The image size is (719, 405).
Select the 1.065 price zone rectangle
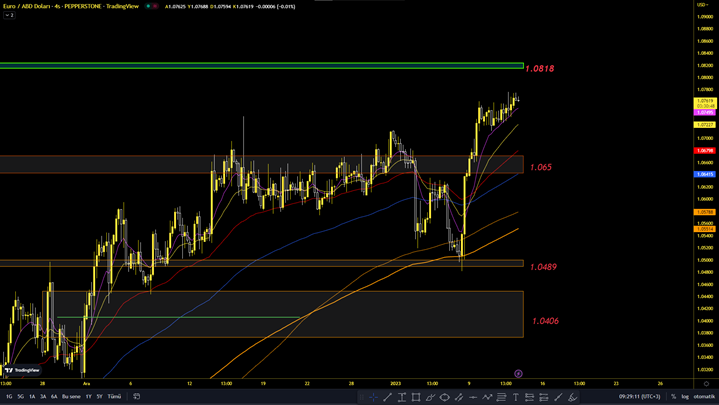tap(261, 165)
